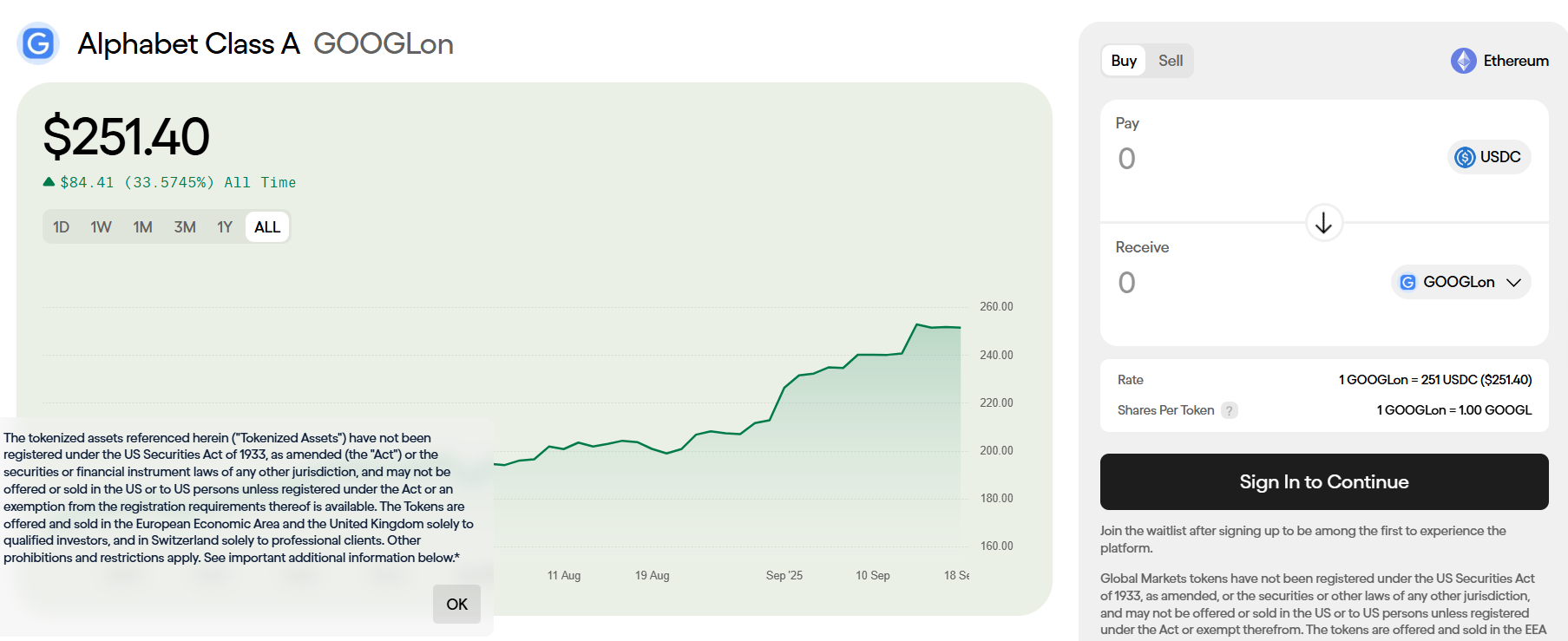Click the Ethereum network icon

1463,61
